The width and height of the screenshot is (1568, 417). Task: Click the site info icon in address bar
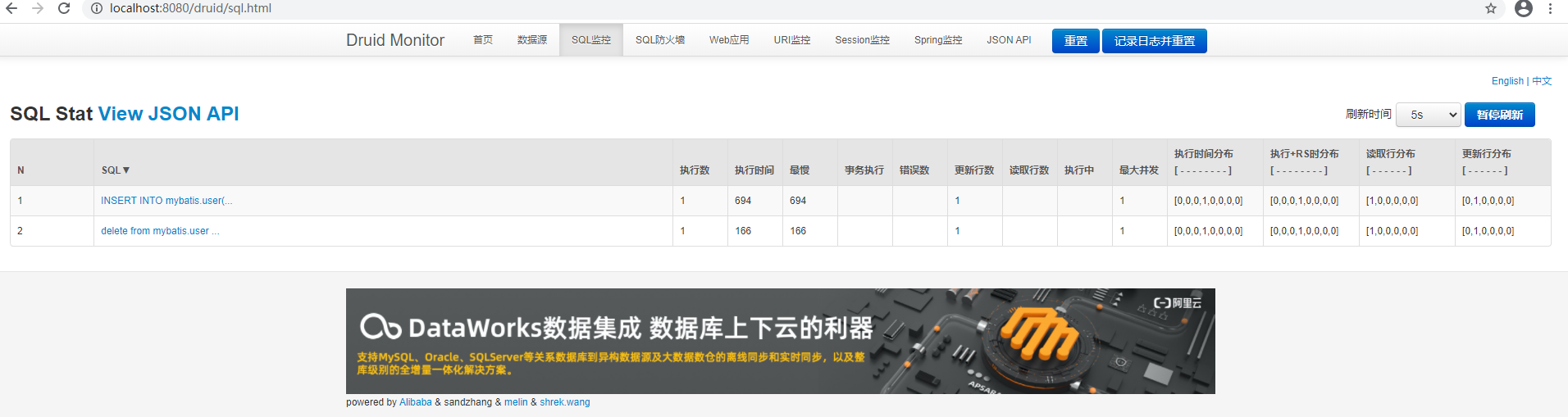click(x=96, y=8)
